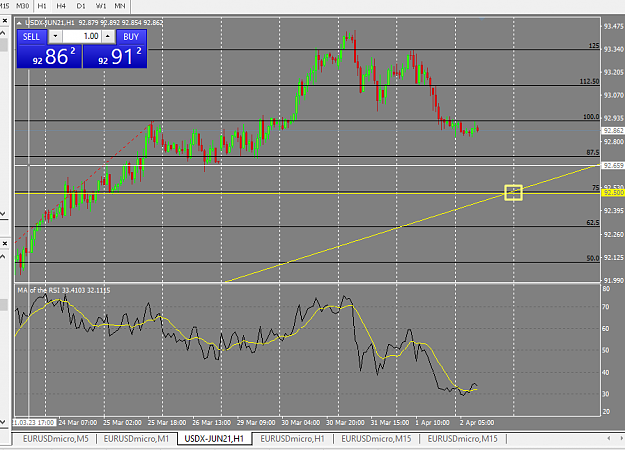Image resolution: width=625 pixels, height=450 pixels.
Task: Click the 92.862 current price label
Action: pos(613,131)
